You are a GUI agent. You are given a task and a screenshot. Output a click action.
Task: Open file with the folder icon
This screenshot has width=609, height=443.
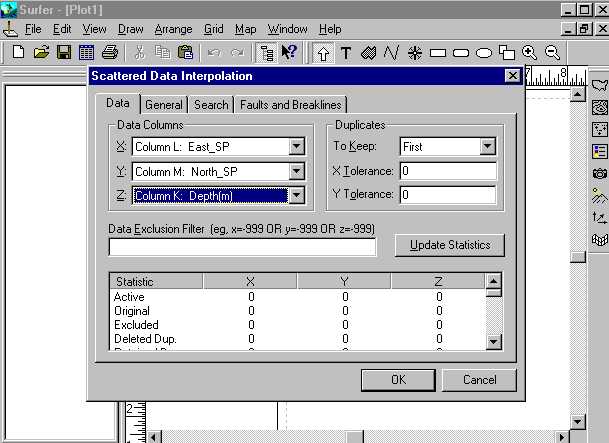(x=41, y=52)
